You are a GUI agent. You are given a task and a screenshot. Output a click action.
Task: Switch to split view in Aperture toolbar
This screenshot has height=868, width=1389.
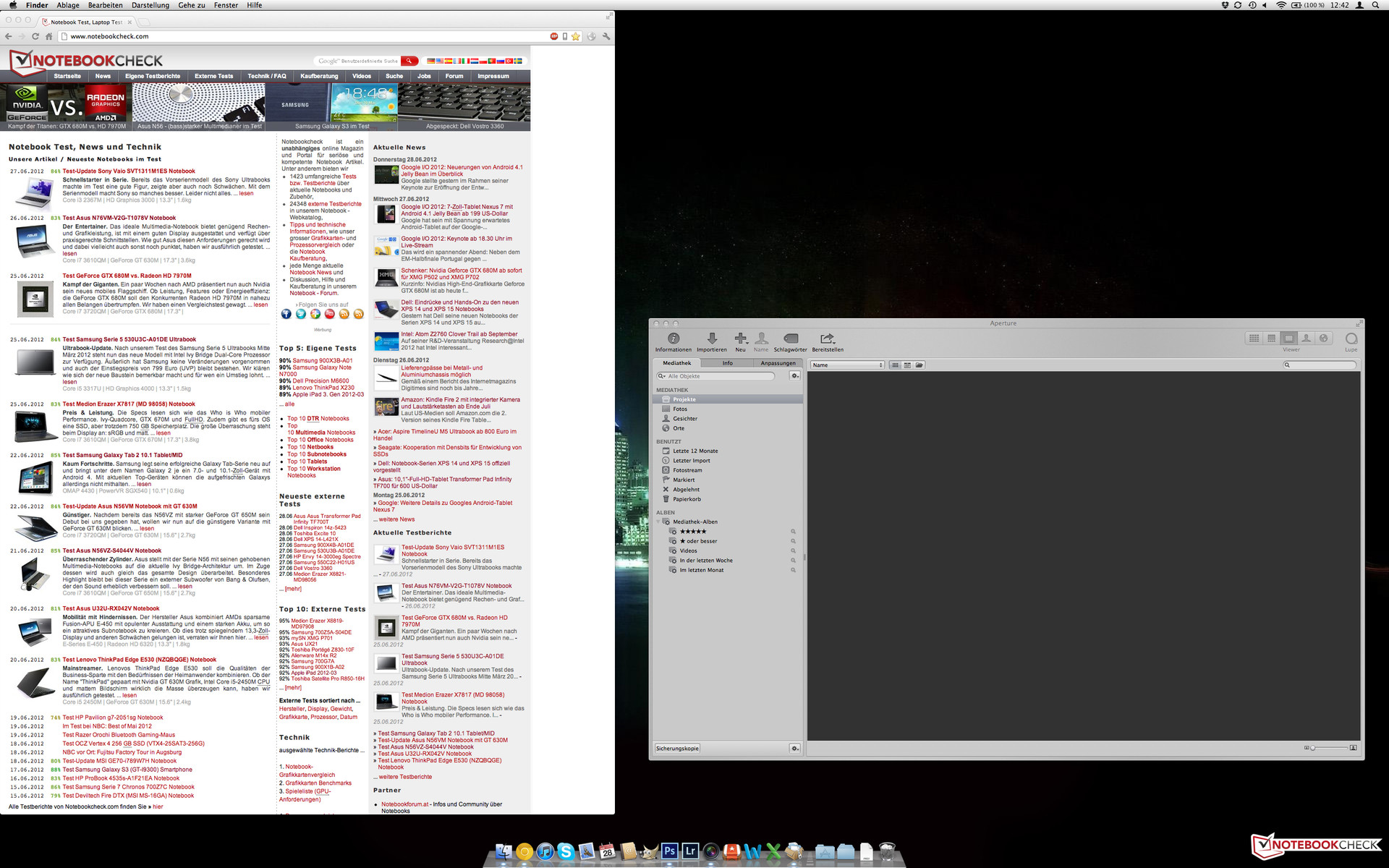1271,338
